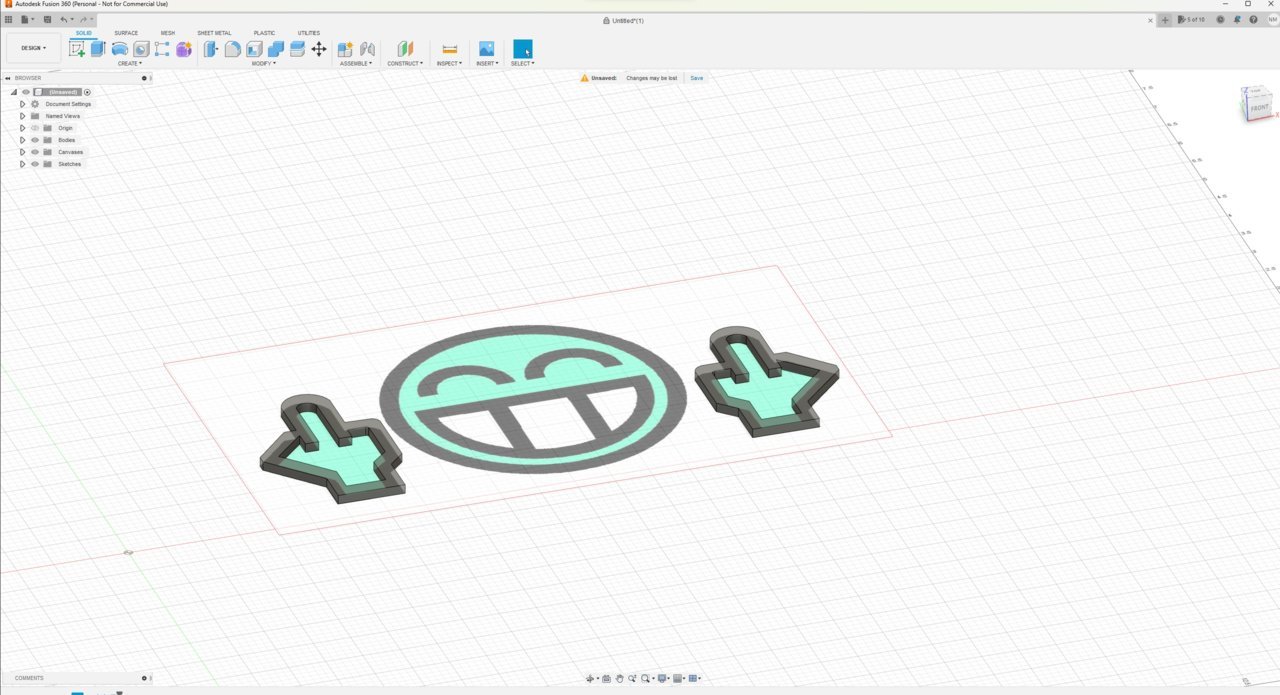Toggle visibility of the Unsaved root component
This screenshot has width=1280, height=695.
click(x=26, y=92)
